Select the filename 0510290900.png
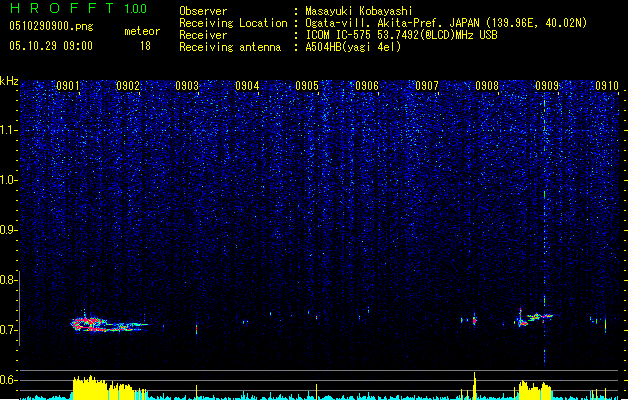The image size is (629, 400). 51,26
